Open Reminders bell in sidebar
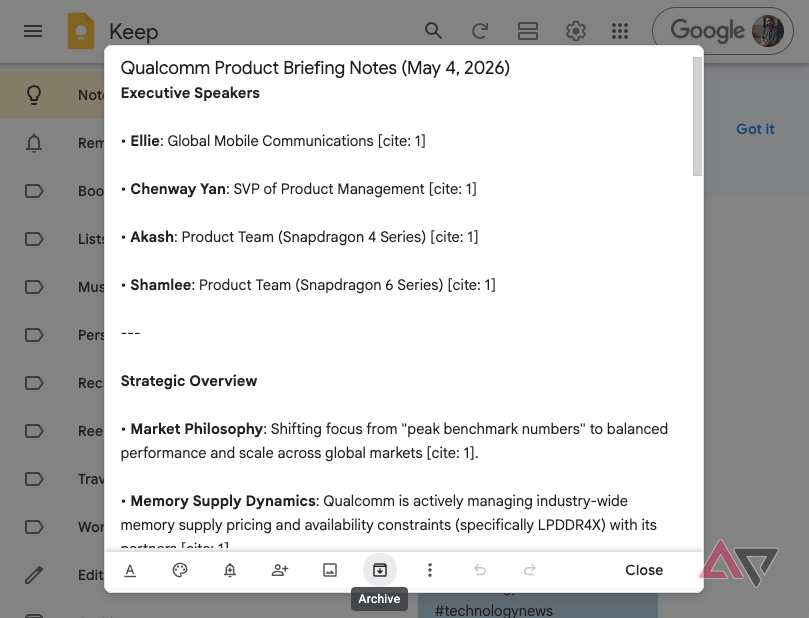The width and height of the screenshot is (809, 618). (x=34, y=143)
